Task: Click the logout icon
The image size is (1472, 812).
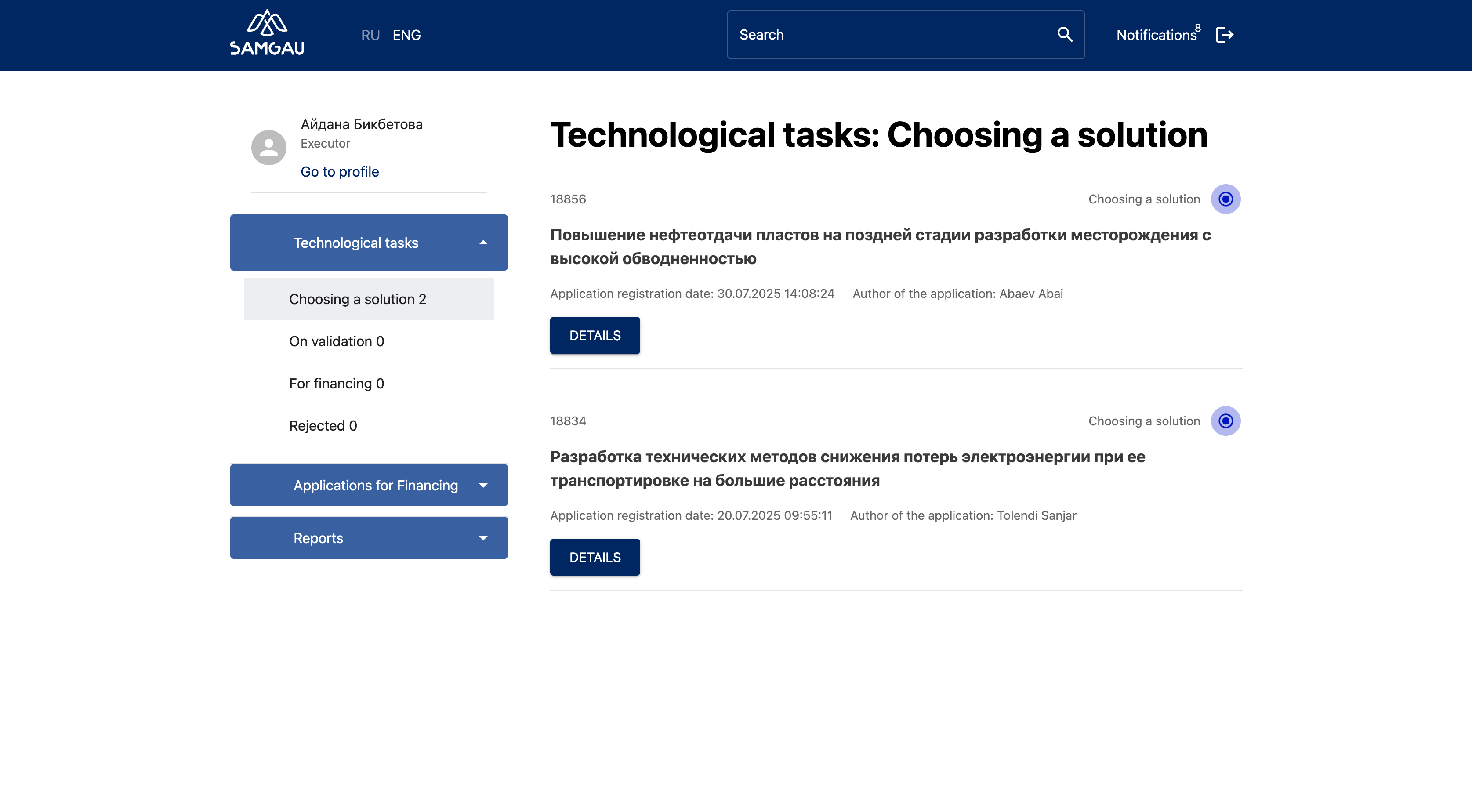Action: click(1225, 35)
